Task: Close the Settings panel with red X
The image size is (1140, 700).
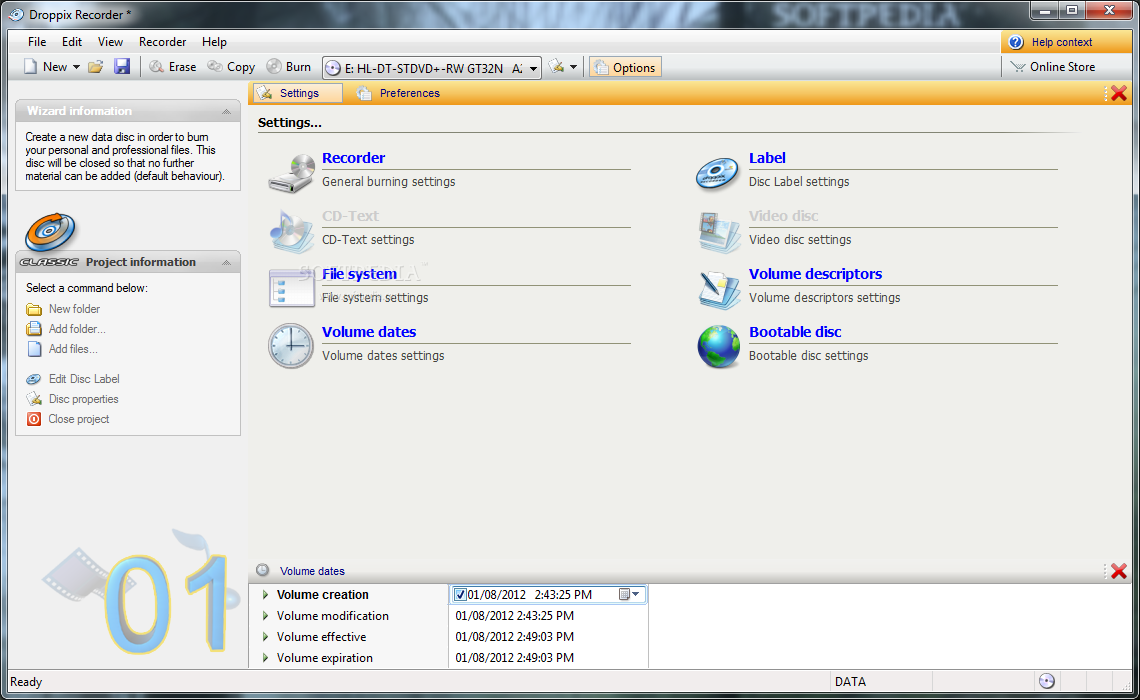Action: (1119, 93)
